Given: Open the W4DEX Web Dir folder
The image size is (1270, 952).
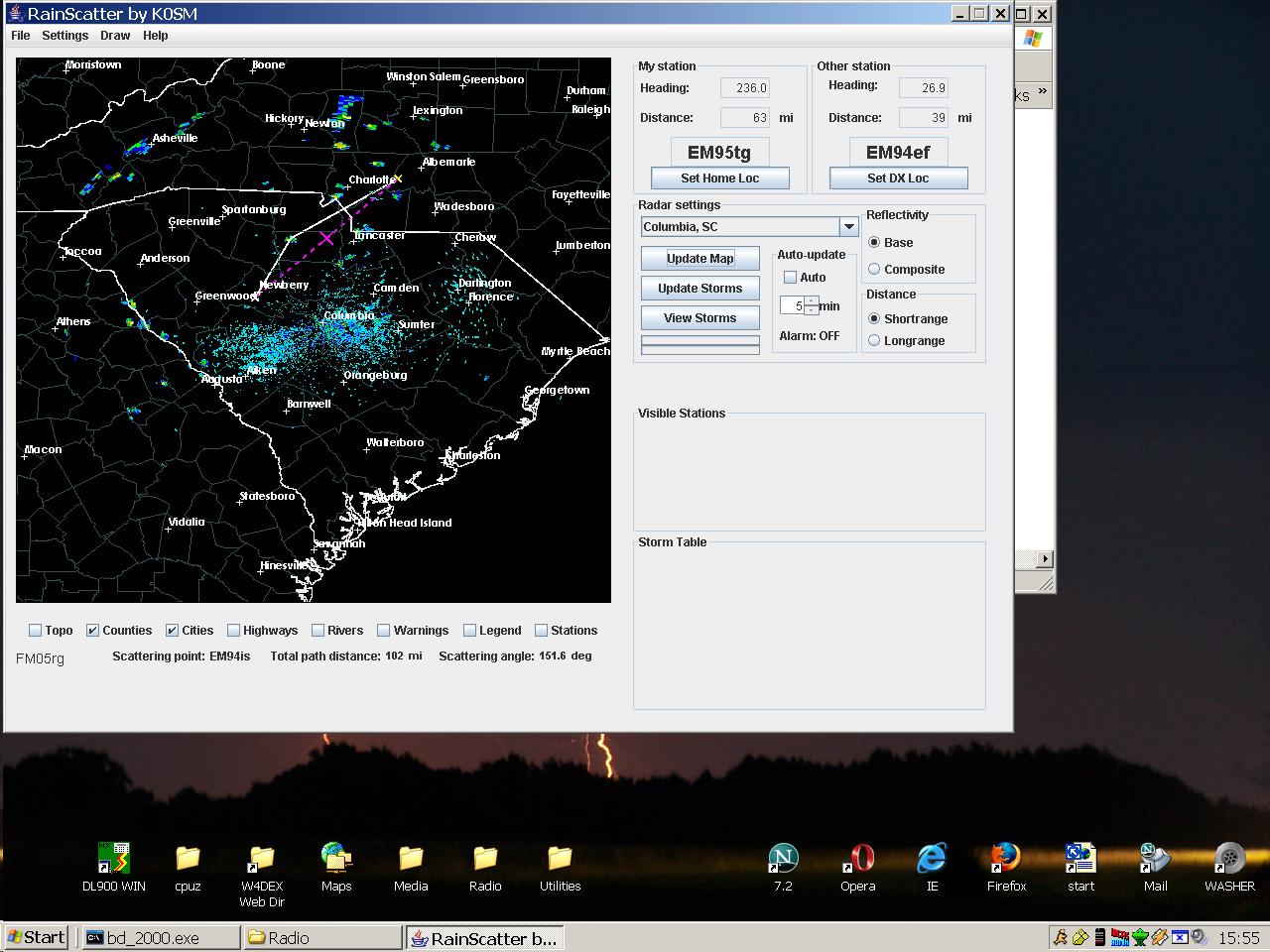Looking at the screenshot, I should (262, 859).
